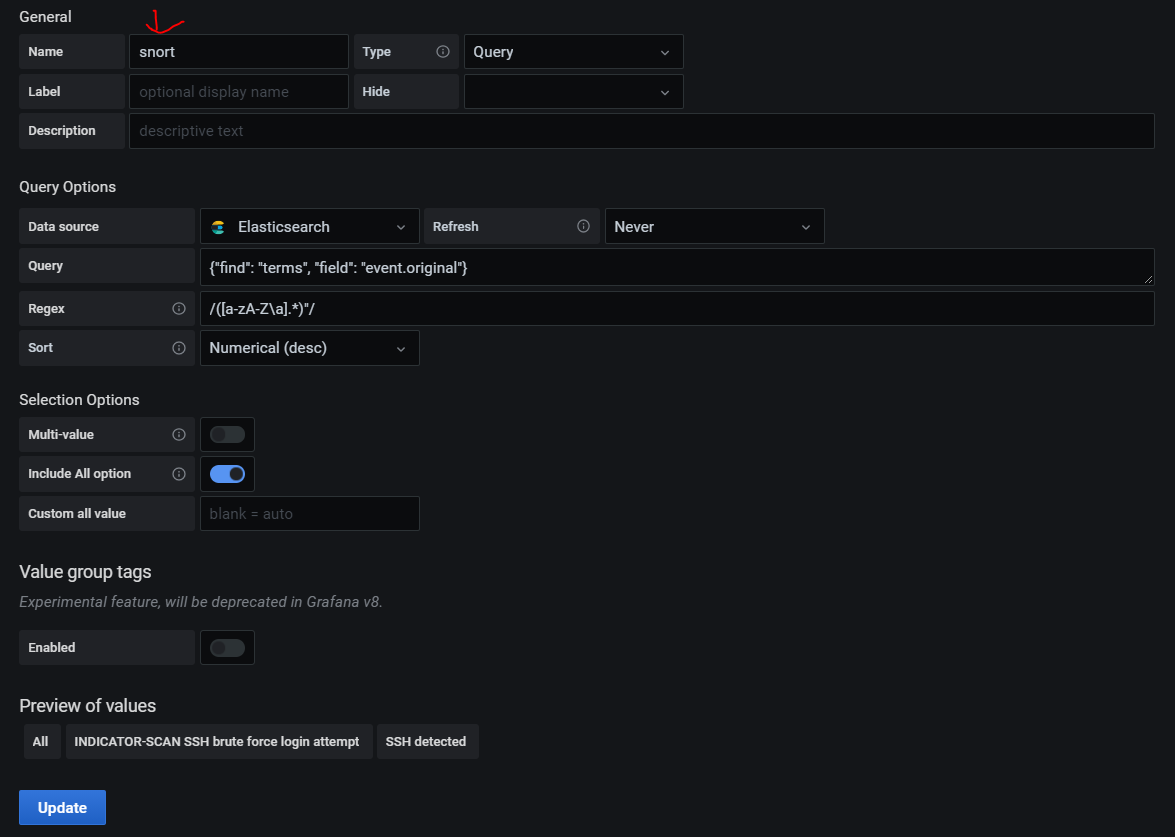This screenshot has height=837, width=1175.
Task: Open the Hide dropdown
Action: (573, 91)
